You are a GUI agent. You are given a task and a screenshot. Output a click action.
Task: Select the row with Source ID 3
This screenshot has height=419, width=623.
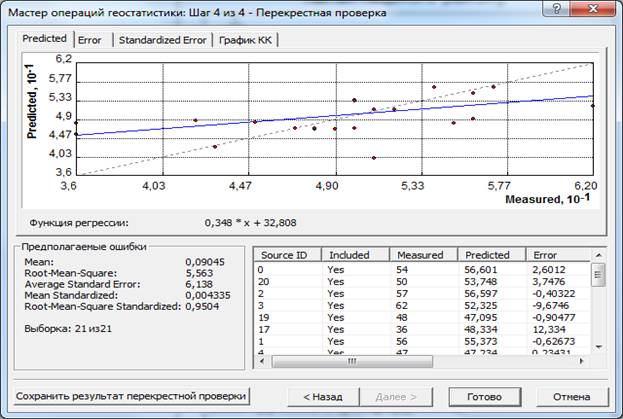click(422, 305)
